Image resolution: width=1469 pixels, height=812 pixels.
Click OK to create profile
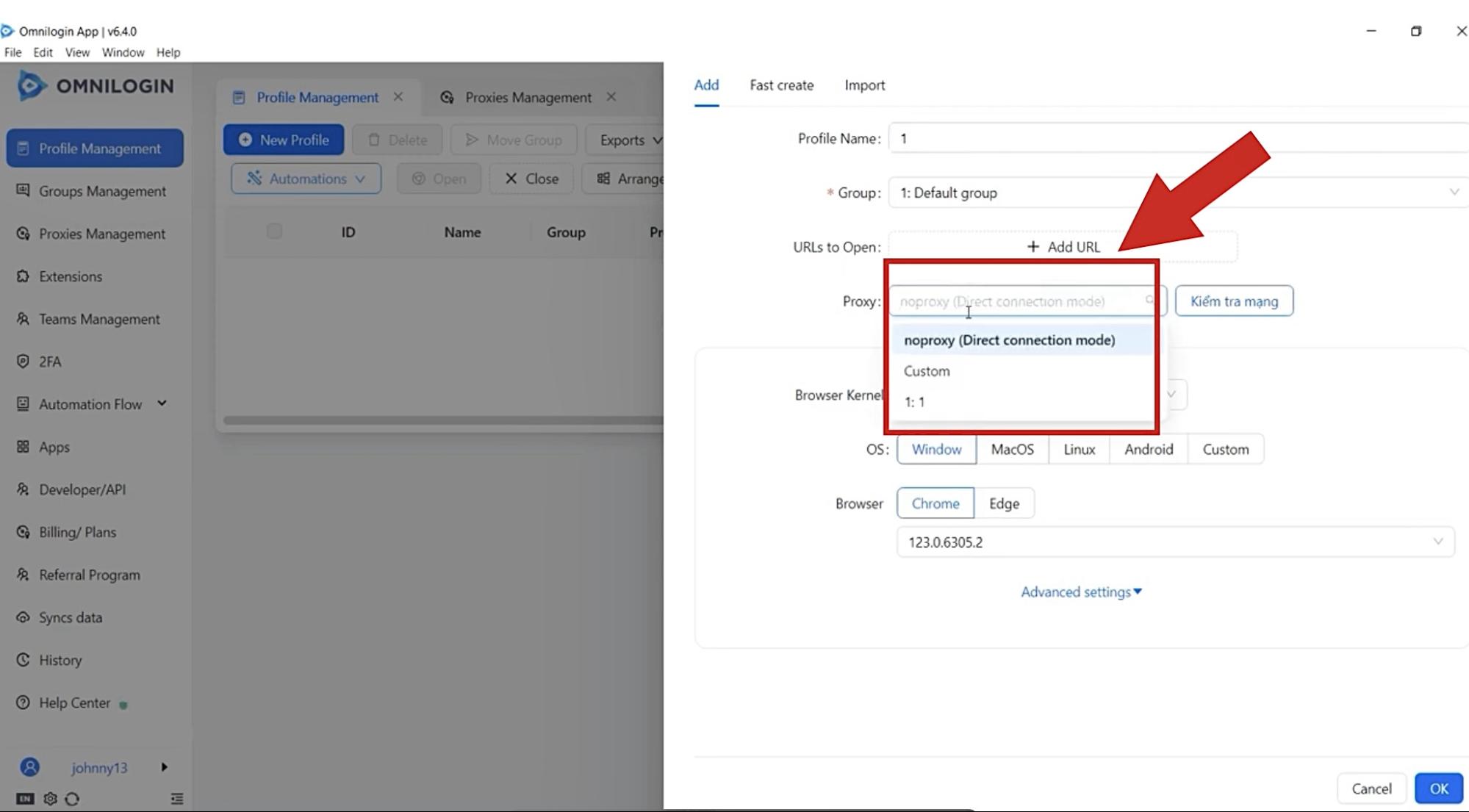tap(1438, 788)
